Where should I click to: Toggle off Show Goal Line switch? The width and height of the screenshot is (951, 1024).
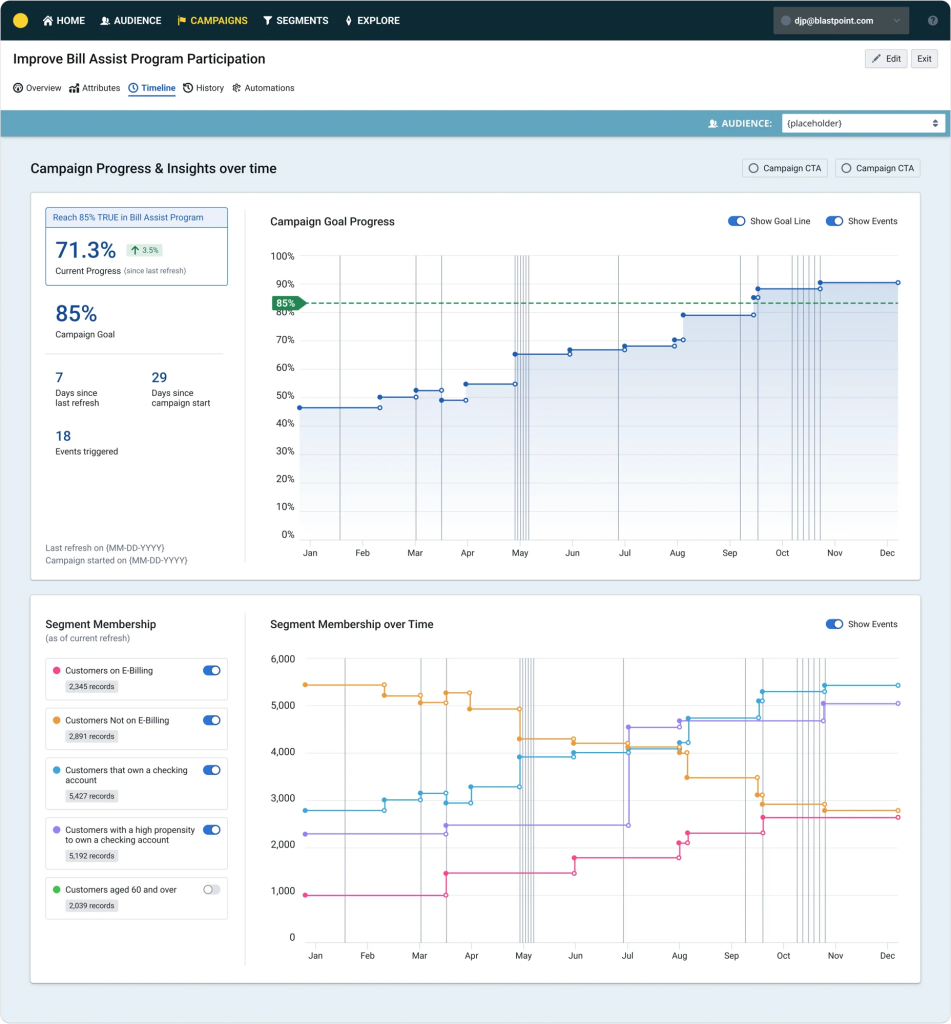pyautogui.click(x=737, y=221)
